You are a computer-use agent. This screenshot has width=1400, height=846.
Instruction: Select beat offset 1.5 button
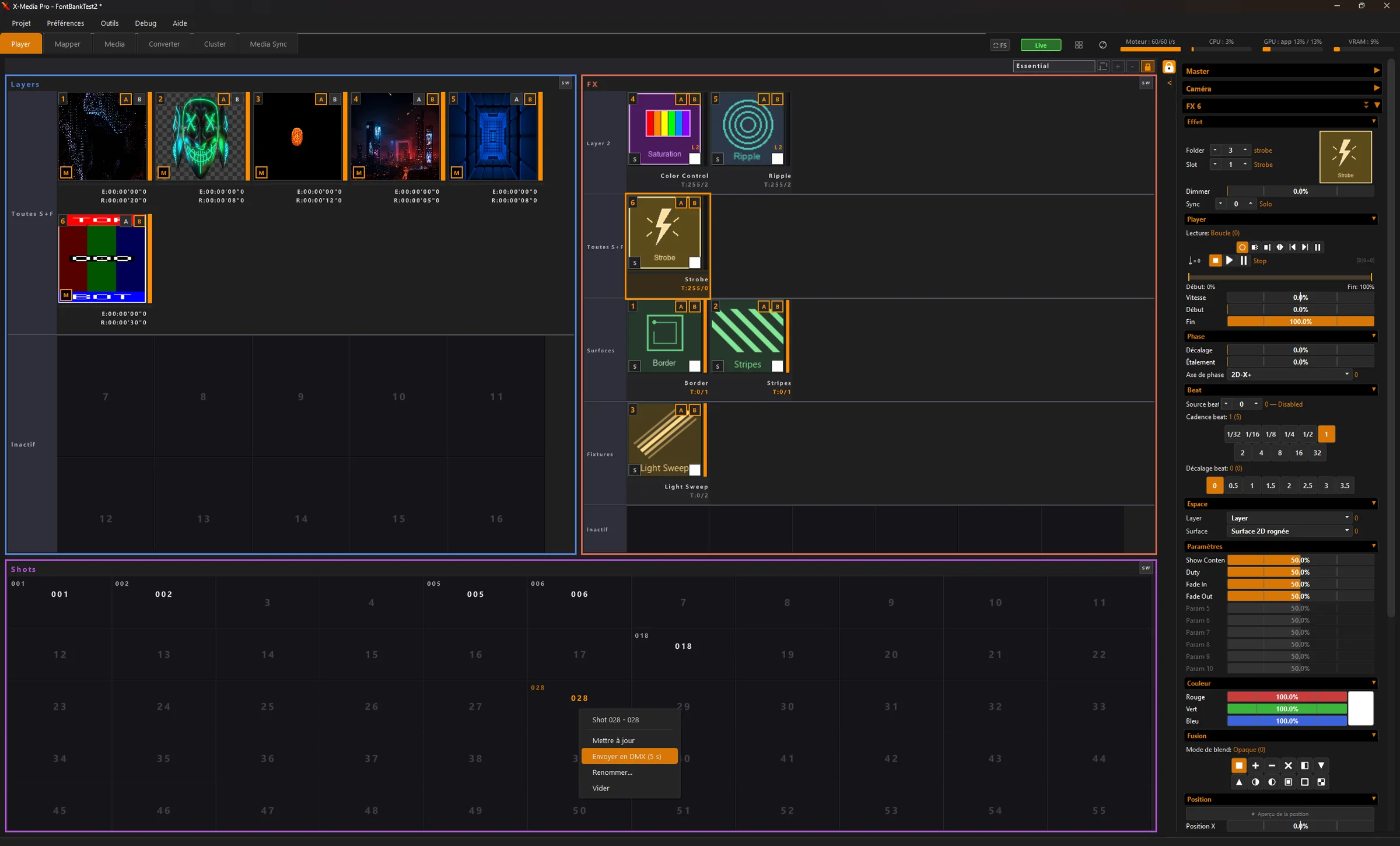coord(1270,485)
